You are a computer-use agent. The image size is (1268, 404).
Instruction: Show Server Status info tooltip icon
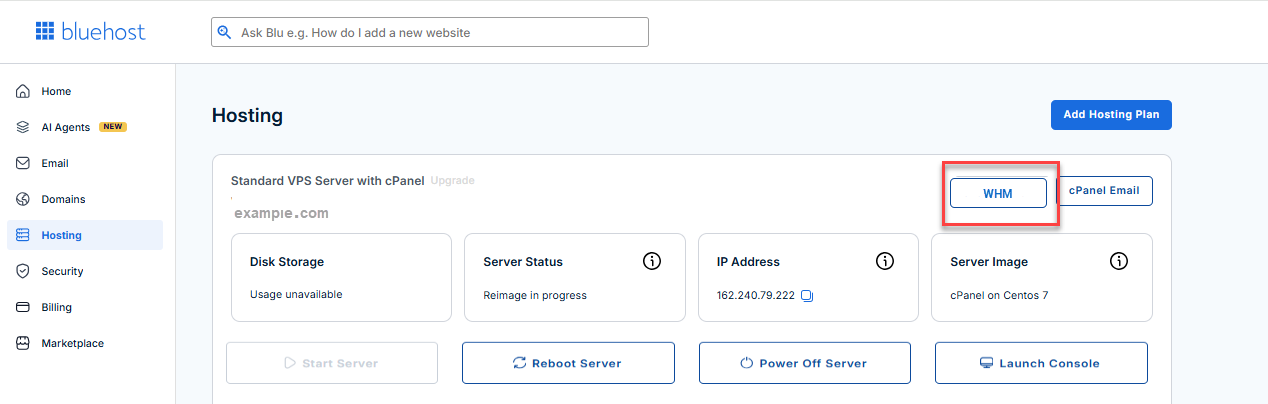[x=652, y=261]
